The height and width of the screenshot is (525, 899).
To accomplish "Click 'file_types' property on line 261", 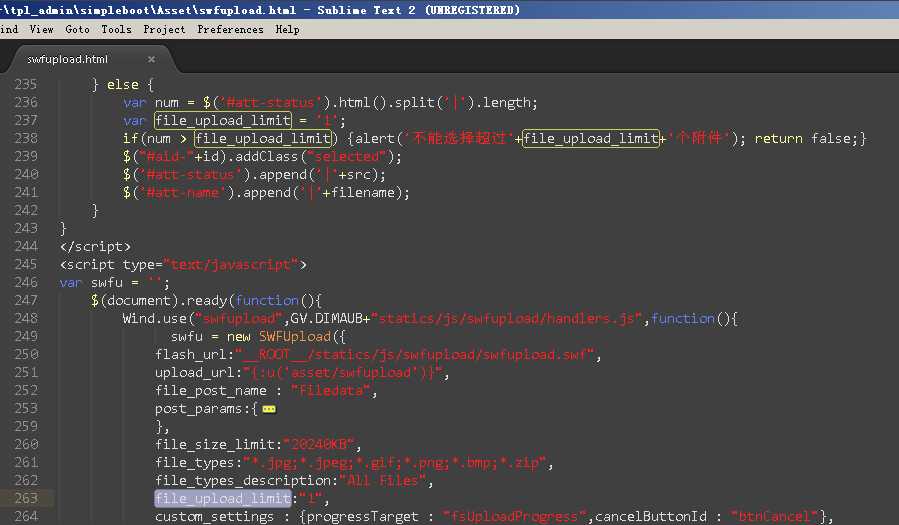I will tap(194, 463).
